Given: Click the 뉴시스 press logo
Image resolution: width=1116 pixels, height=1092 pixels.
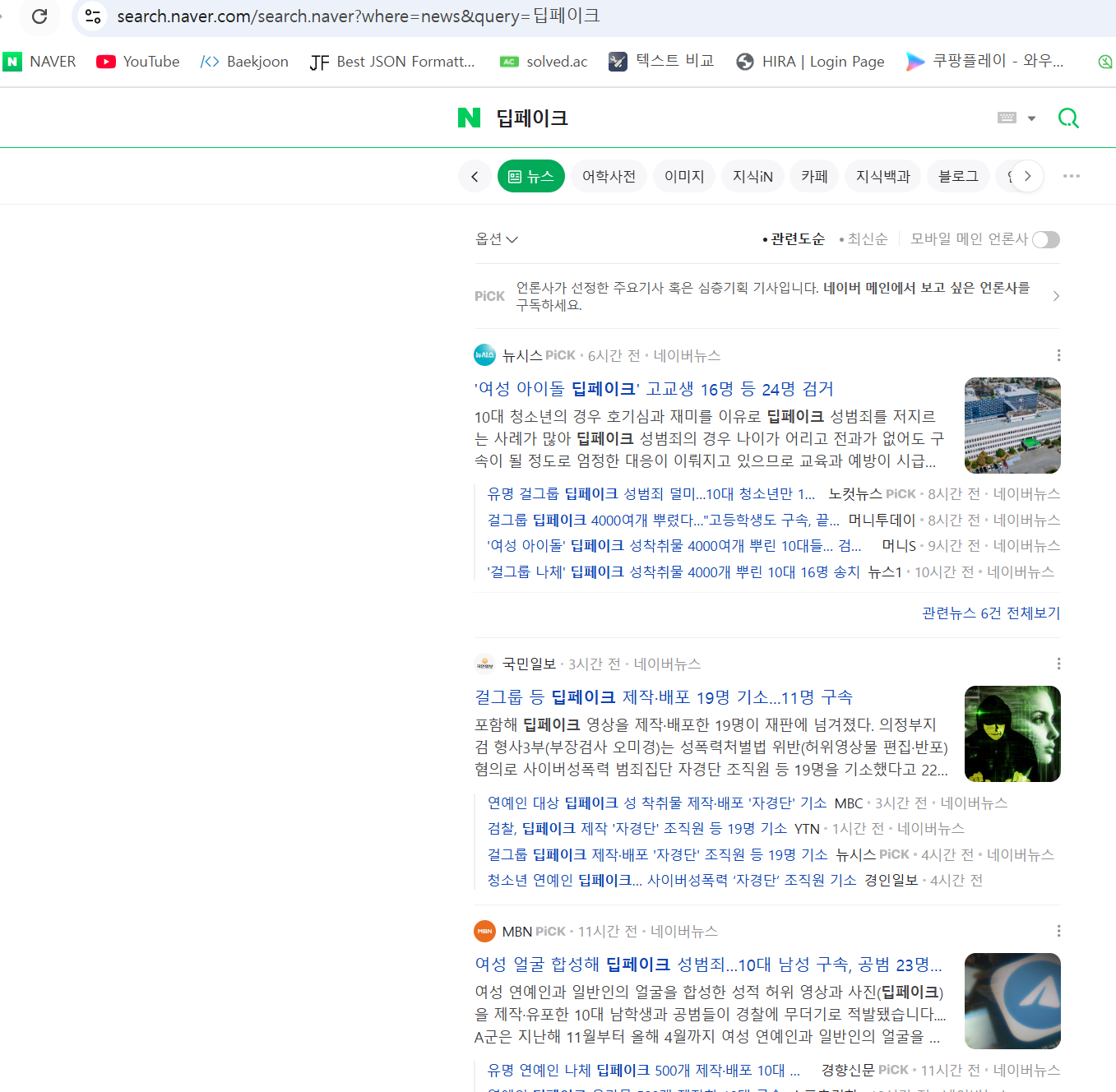Looking at the screenshot, I should tap(485, 355).
